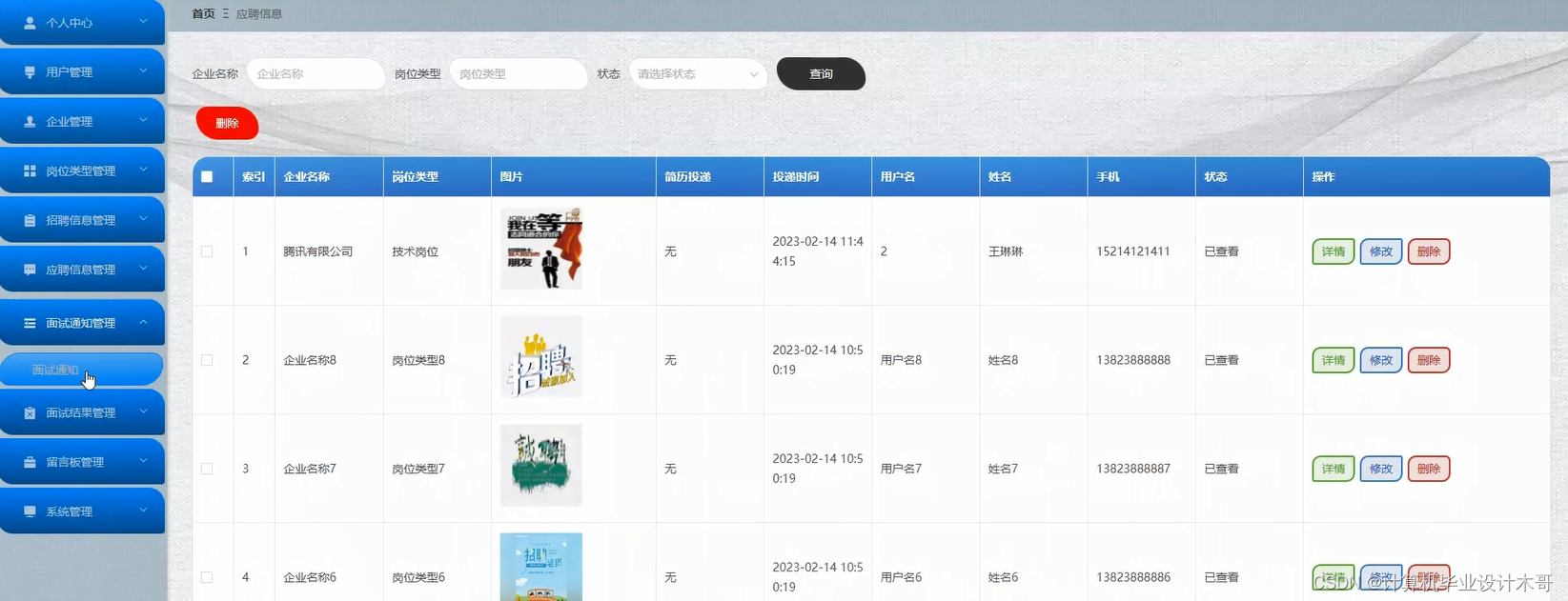Check the row for 腾讯有限公司
Image resolution: width=1568 pixels, height=601 pixels.
click(207, 251)
